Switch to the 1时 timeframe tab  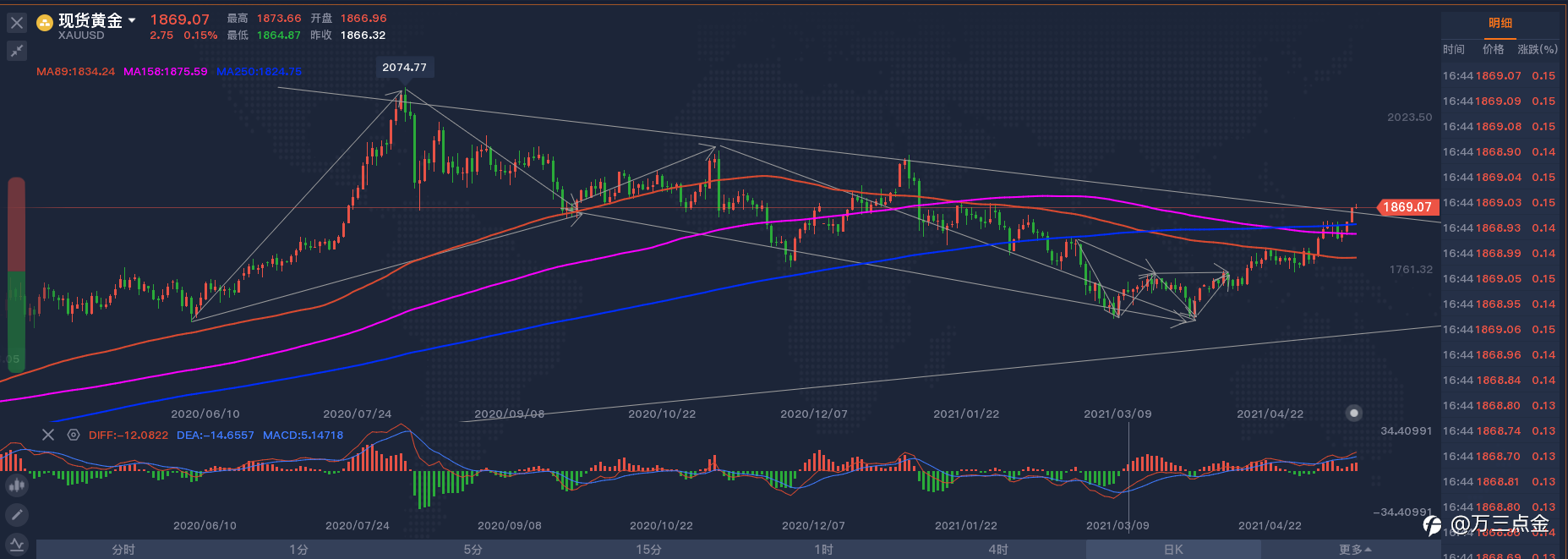pos(823,550)
